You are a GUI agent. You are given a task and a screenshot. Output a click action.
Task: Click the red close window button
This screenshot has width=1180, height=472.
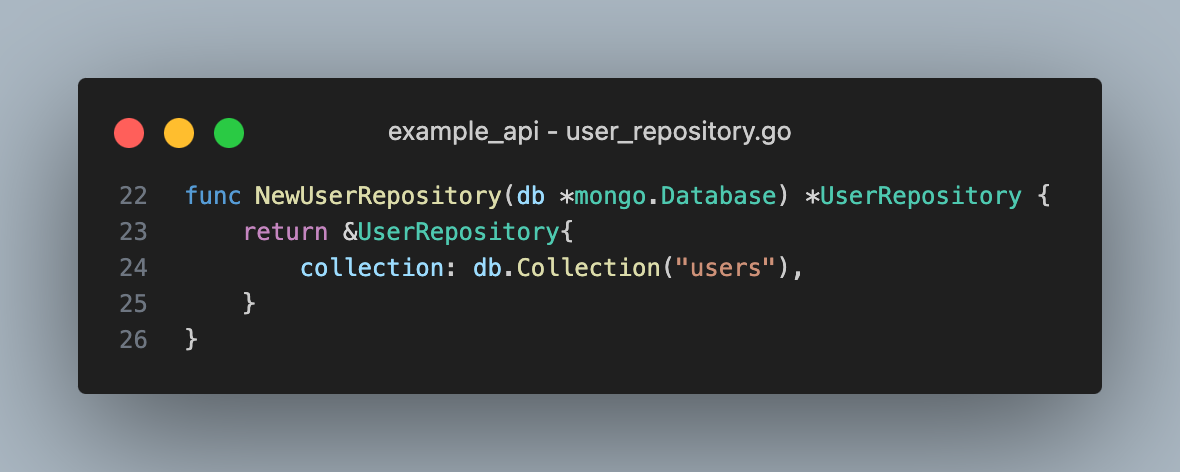point(129,133)
